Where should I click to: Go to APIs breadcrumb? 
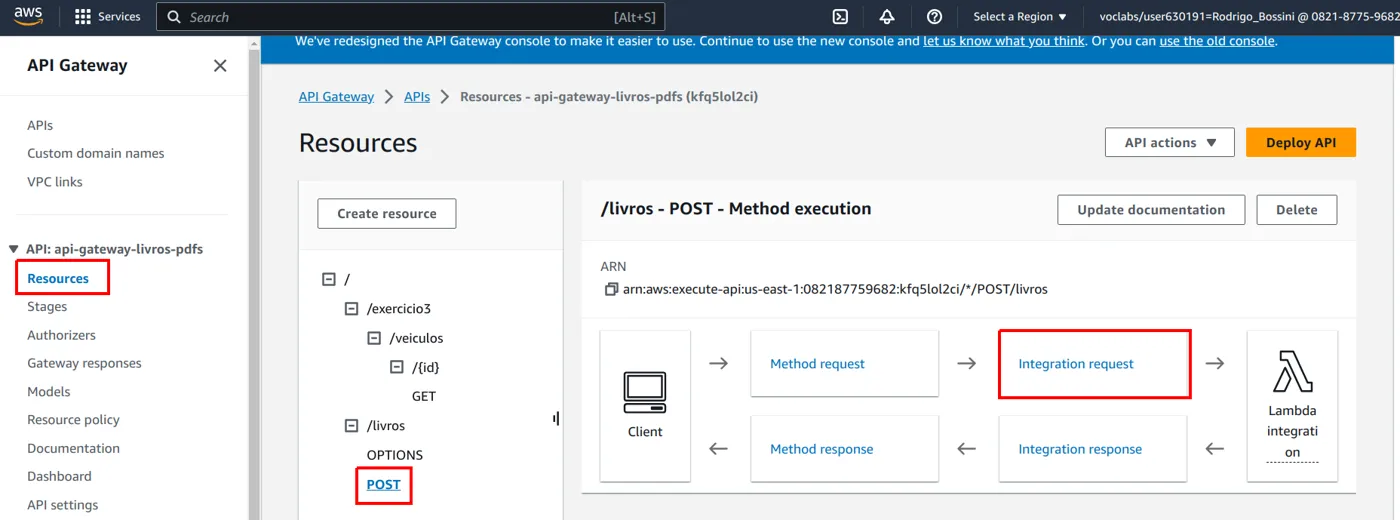point(417,97)
